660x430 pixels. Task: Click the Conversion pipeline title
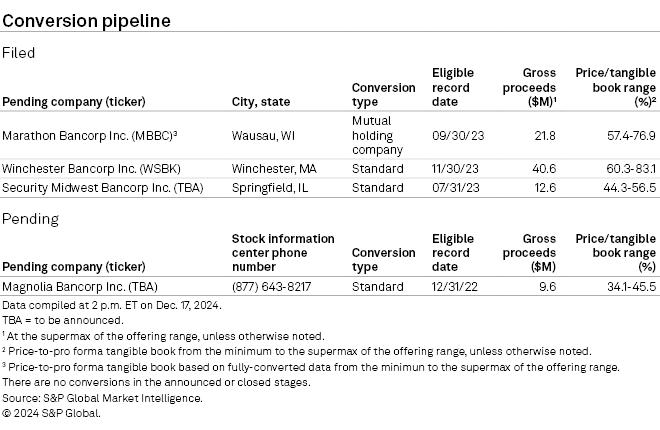(86, 20)
